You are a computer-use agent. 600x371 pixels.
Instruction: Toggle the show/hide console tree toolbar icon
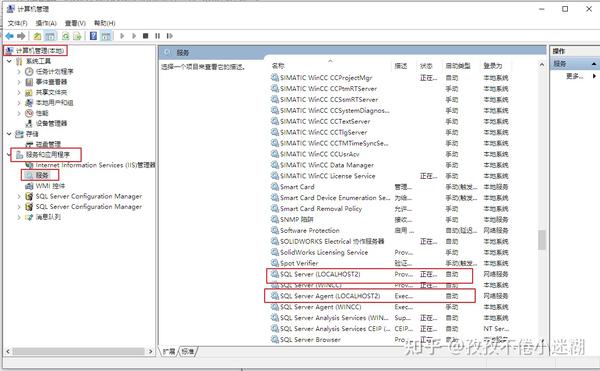pyautogui.click(x=50, y=36)
